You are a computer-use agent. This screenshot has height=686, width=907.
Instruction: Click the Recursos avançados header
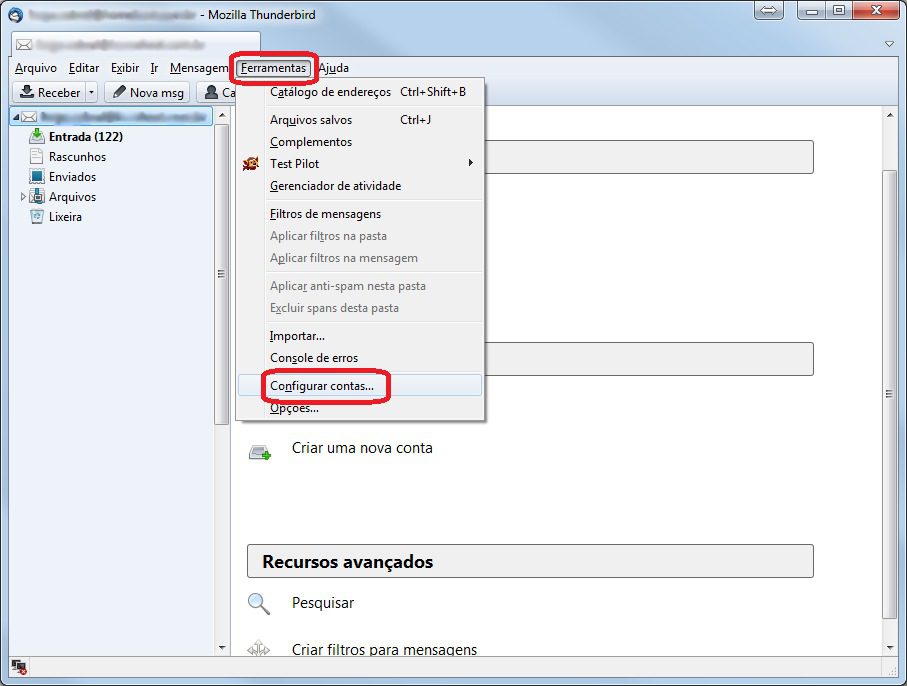[x=530, y=561]
